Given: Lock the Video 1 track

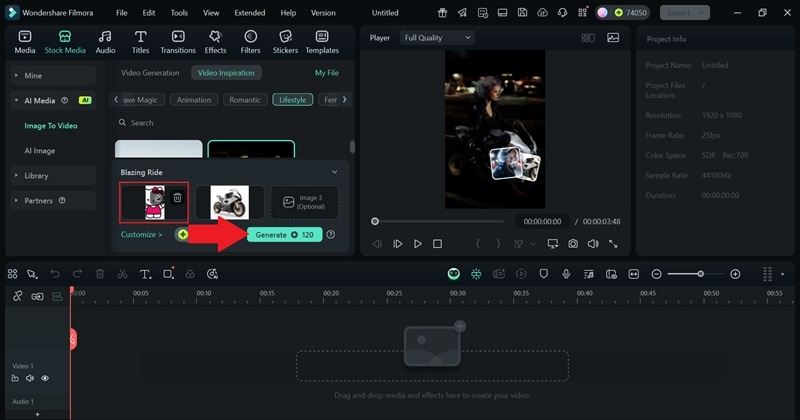Looking at the screenshot, I should (15, 378).
